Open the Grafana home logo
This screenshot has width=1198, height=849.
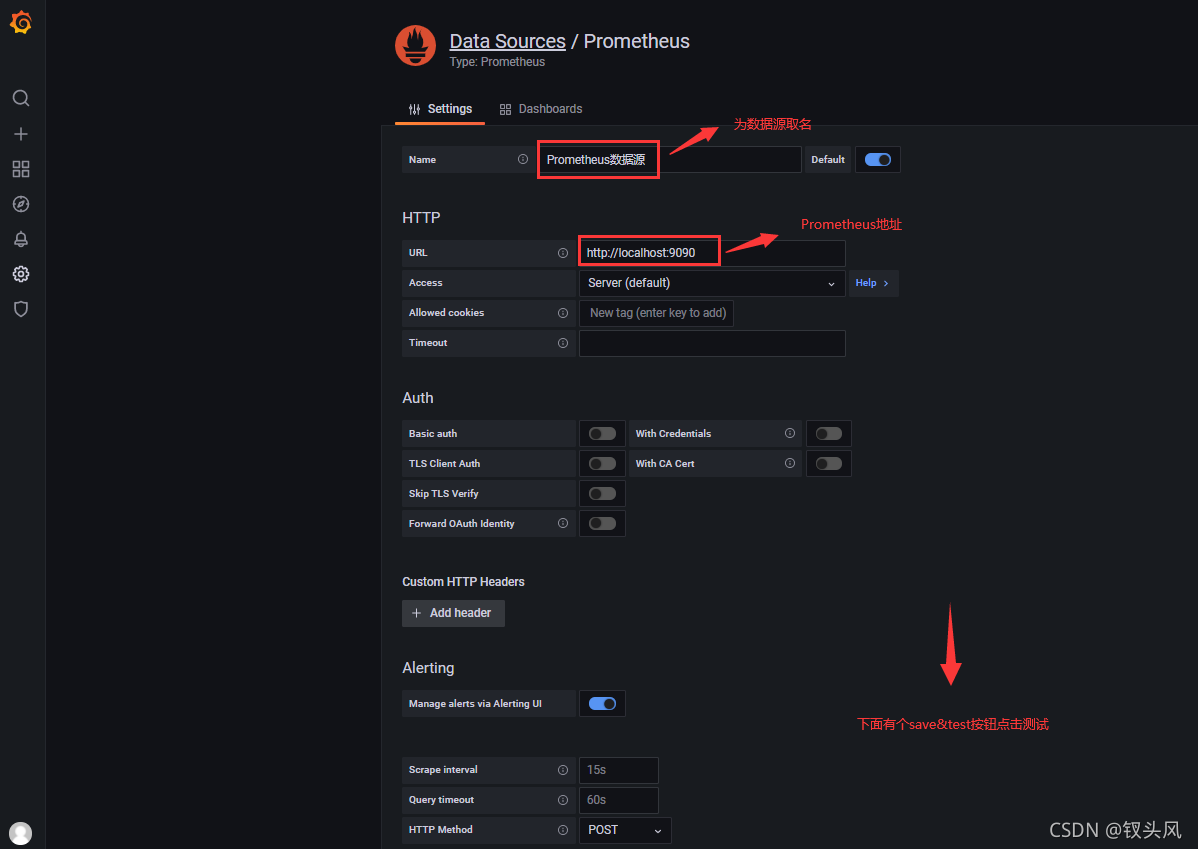pyautogui.click(x=21, y=23)
